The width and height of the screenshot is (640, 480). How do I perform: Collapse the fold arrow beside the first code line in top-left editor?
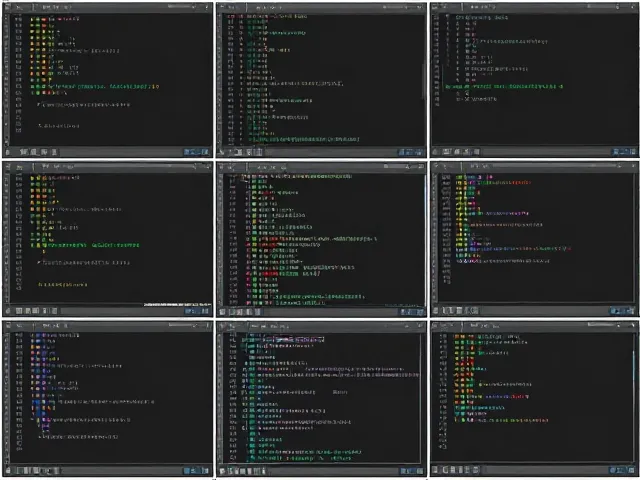point(32,19)
